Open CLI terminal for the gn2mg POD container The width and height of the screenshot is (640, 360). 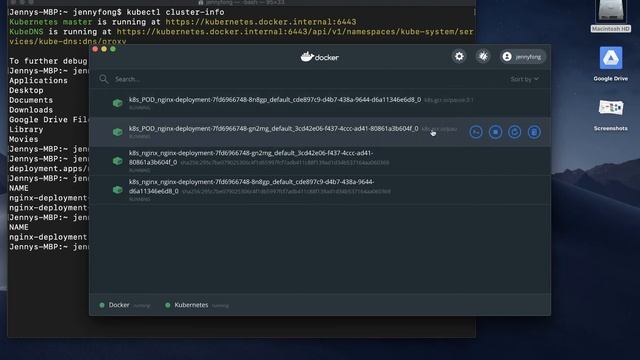(476, 132)
